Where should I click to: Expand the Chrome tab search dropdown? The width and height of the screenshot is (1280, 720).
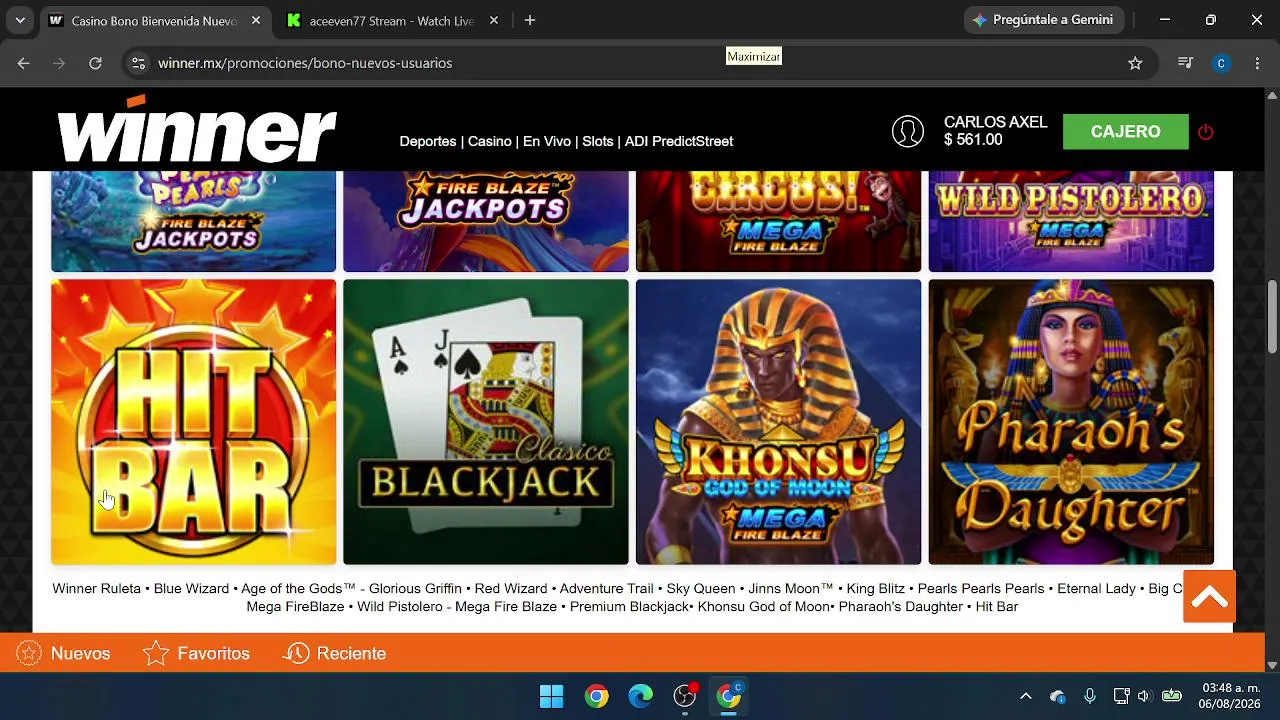click(x=20, y=20)
